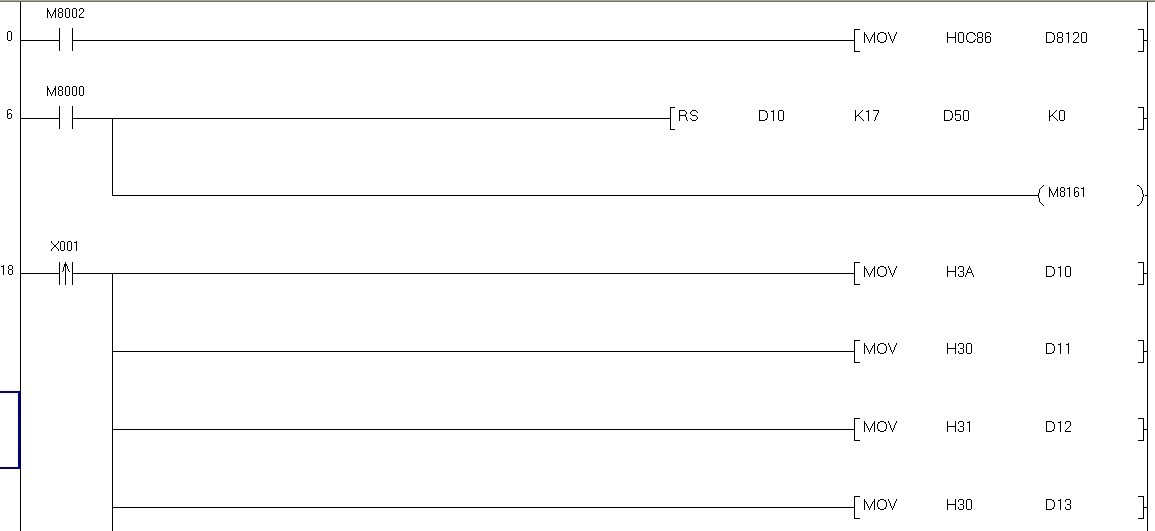Select the D11 destination operand
This screenshot has height=531, width=1155.
click(x=1058, y=349)
